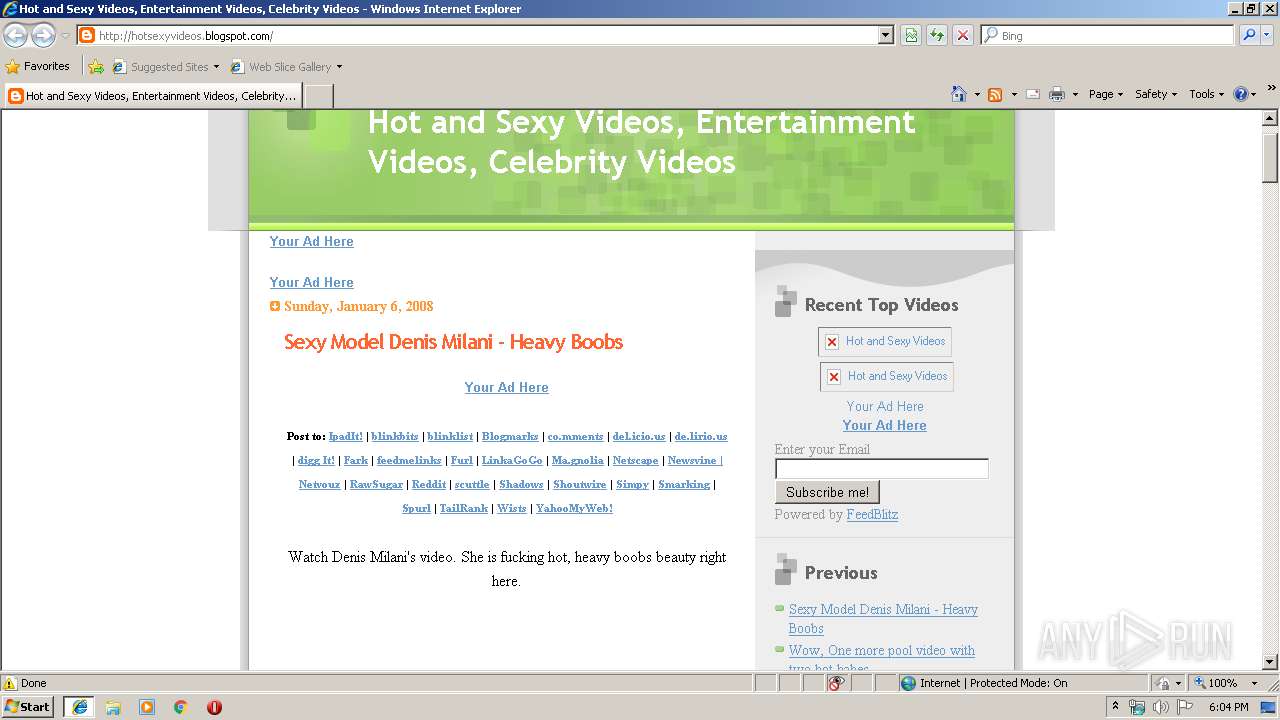This screenshot has width=1280, height=720.
Task: Open Action Center flag tray icon
Action: tap(1185, 707)
